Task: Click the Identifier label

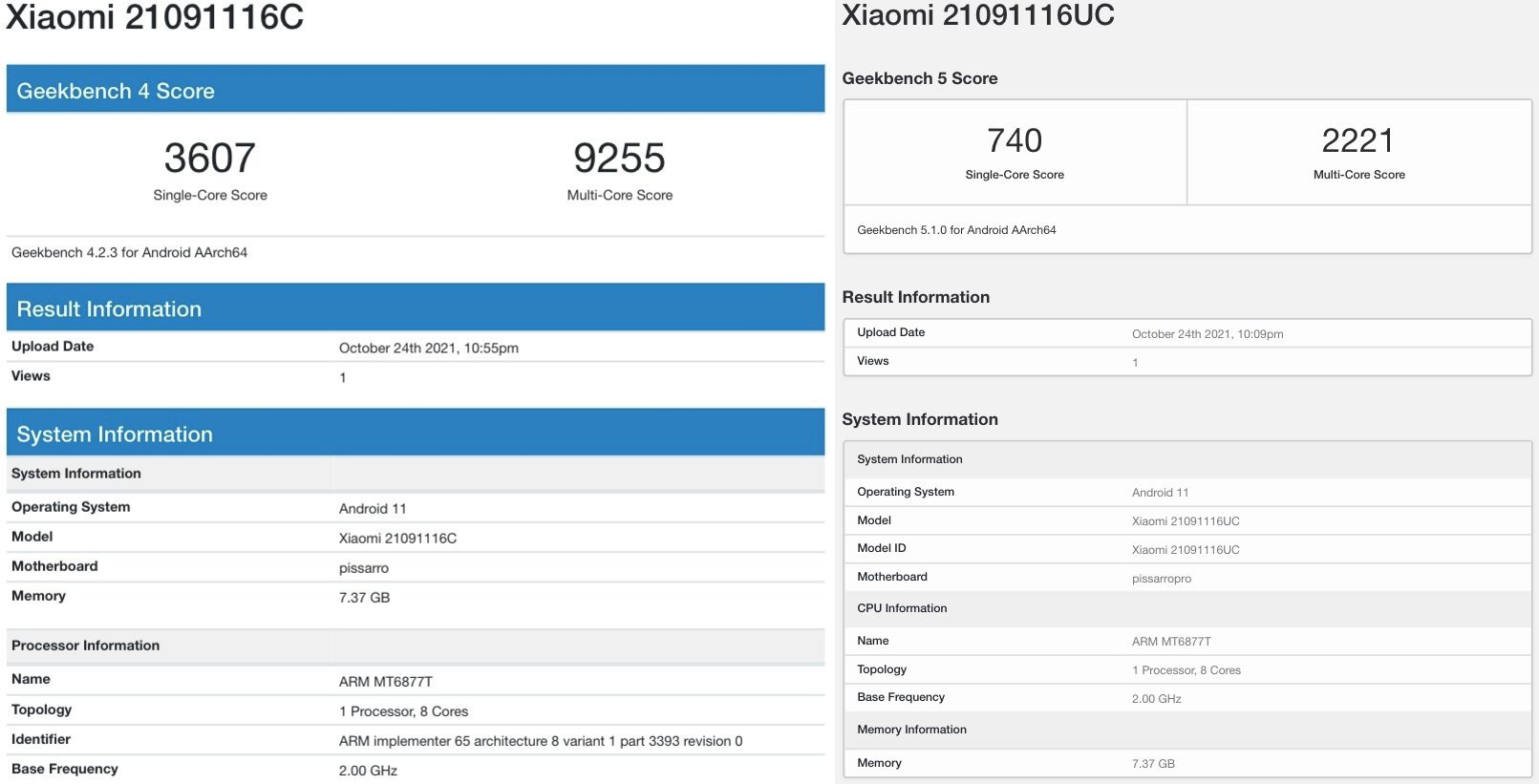Action: (x=41, y=739)
